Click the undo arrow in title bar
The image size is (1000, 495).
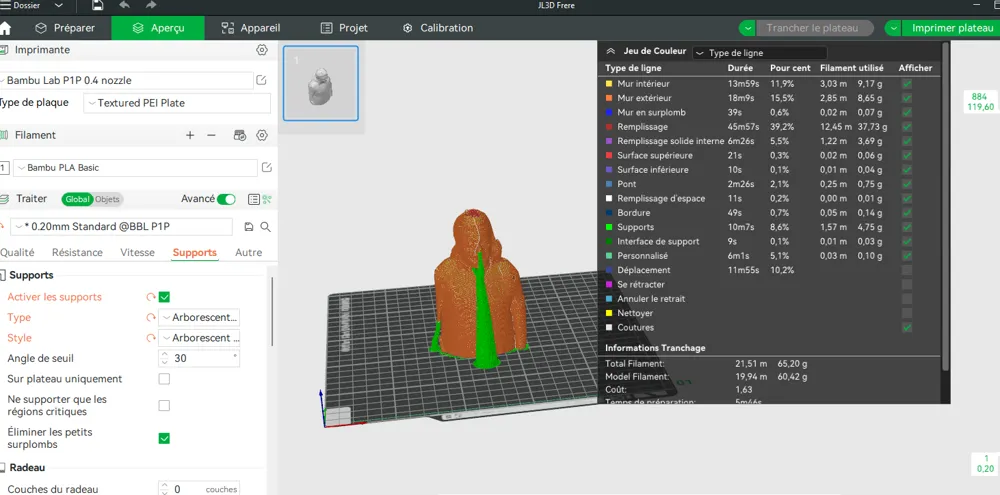click(124, 6)
